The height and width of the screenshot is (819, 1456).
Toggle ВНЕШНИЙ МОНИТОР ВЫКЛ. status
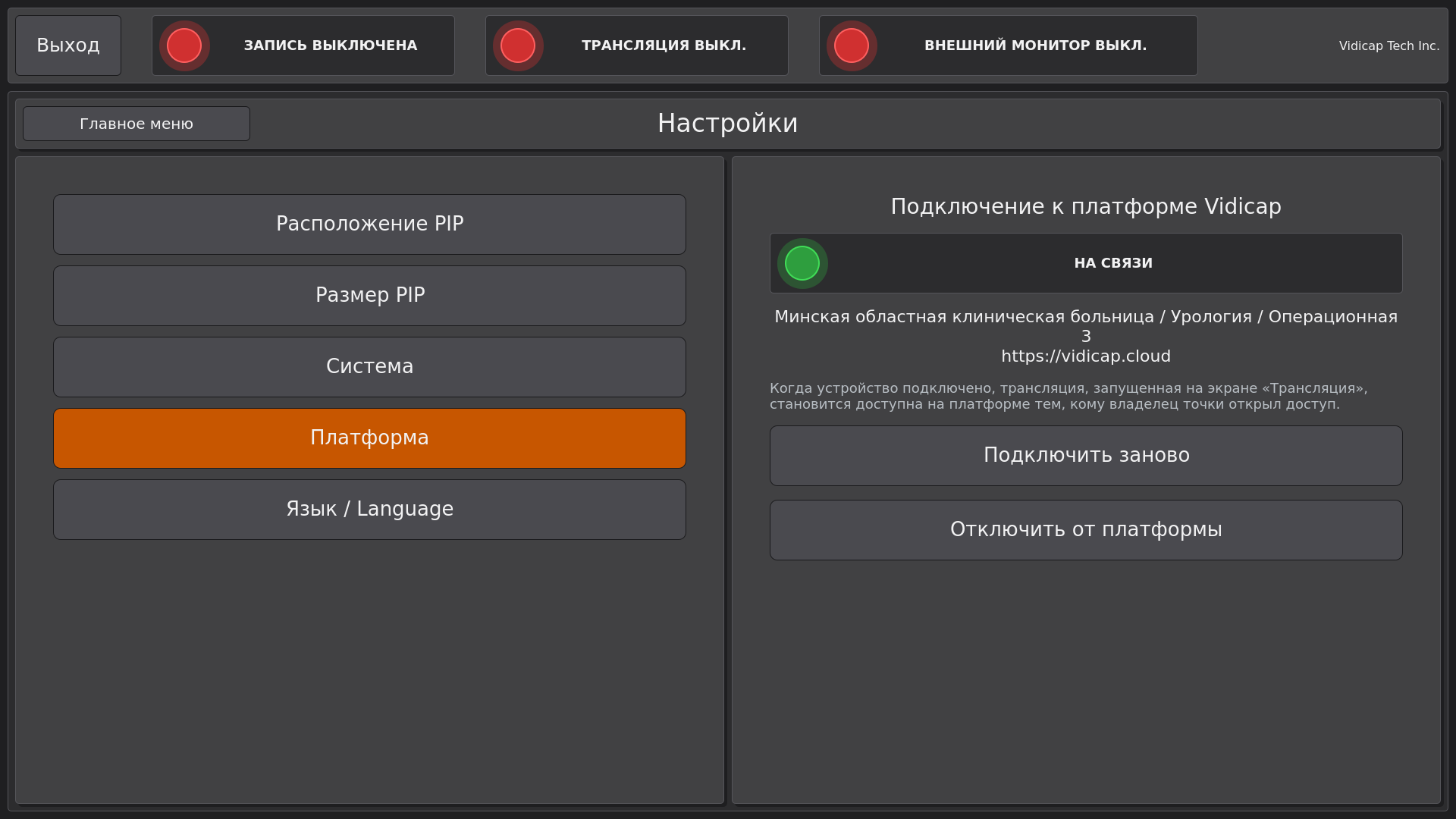tap(1009, 45)
